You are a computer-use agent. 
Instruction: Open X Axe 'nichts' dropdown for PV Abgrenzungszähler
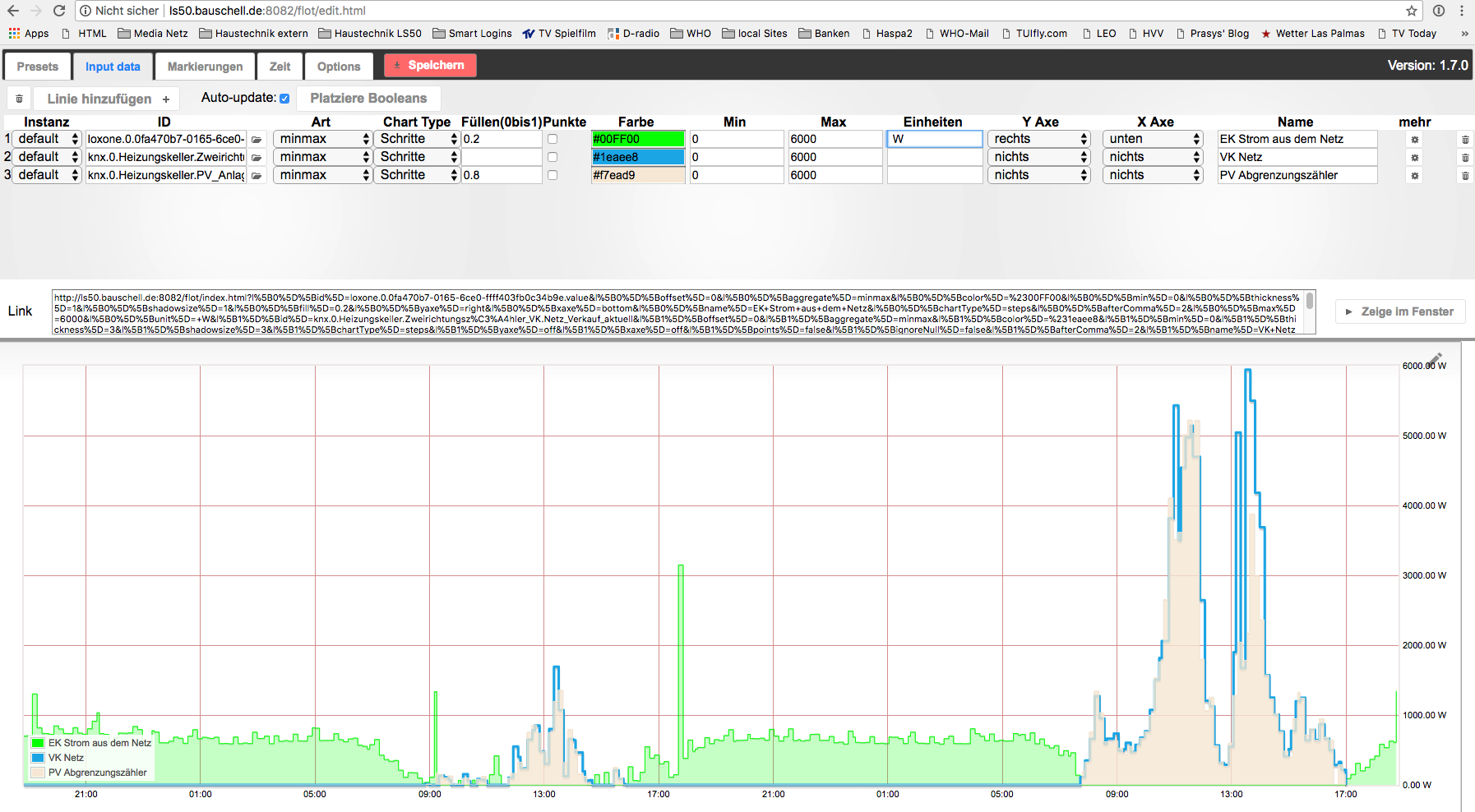(x=1153, y=175)
